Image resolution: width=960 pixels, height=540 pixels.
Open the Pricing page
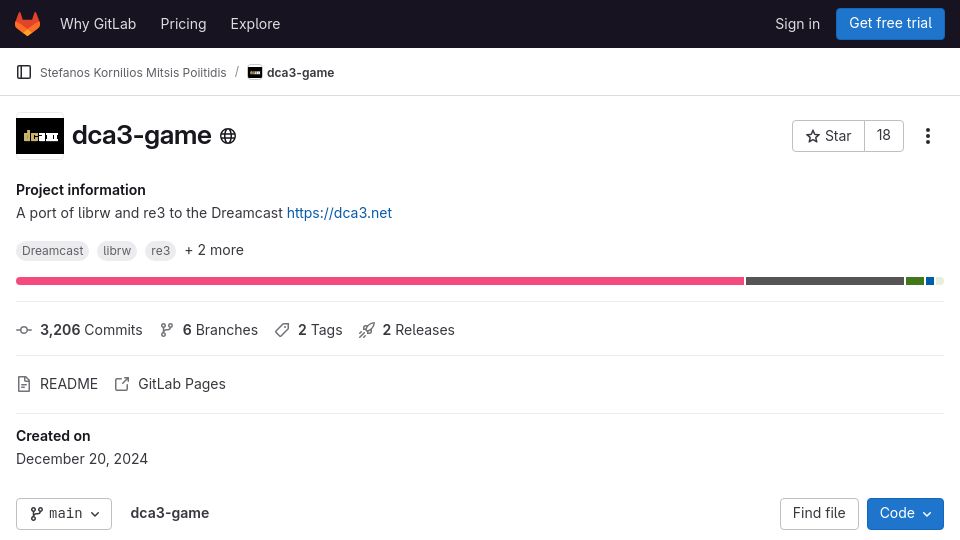(x=183, y=24)
